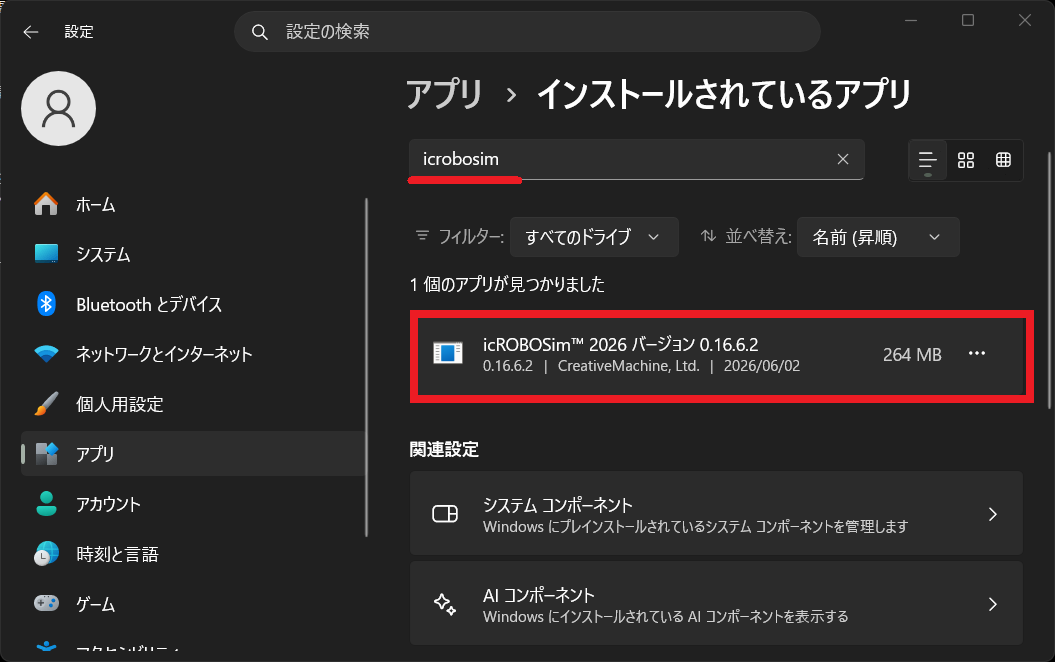Image resolution: width=1055 pixels, height=662 pixels.
Task: Maximize the settings window
Action: 968,20
